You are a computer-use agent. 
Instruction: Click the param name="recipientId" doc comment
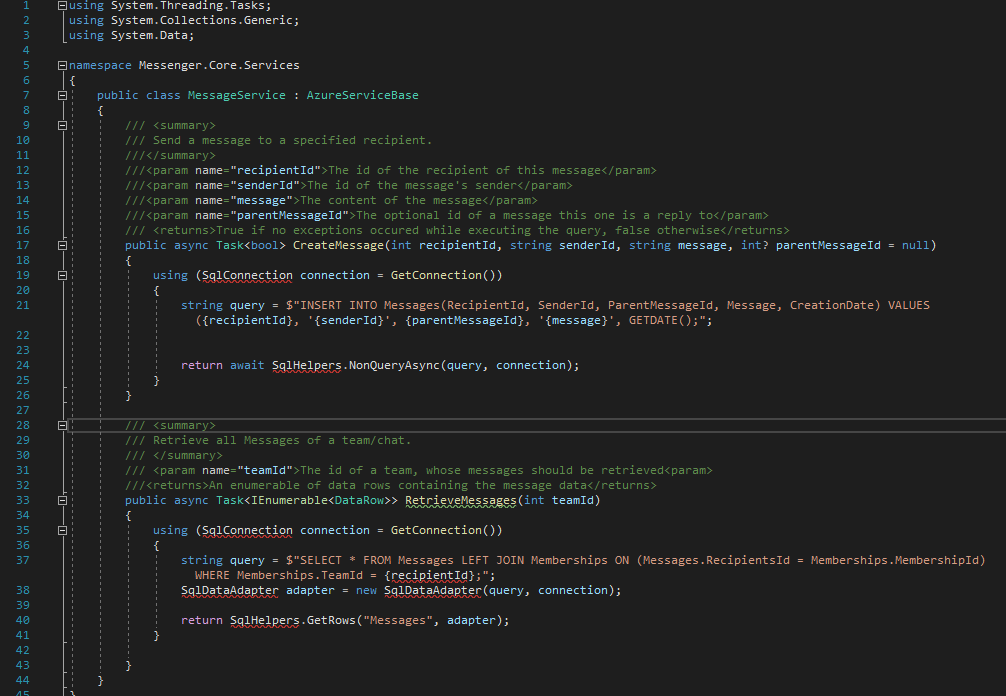pyautogui.click(x=391, y=171)
